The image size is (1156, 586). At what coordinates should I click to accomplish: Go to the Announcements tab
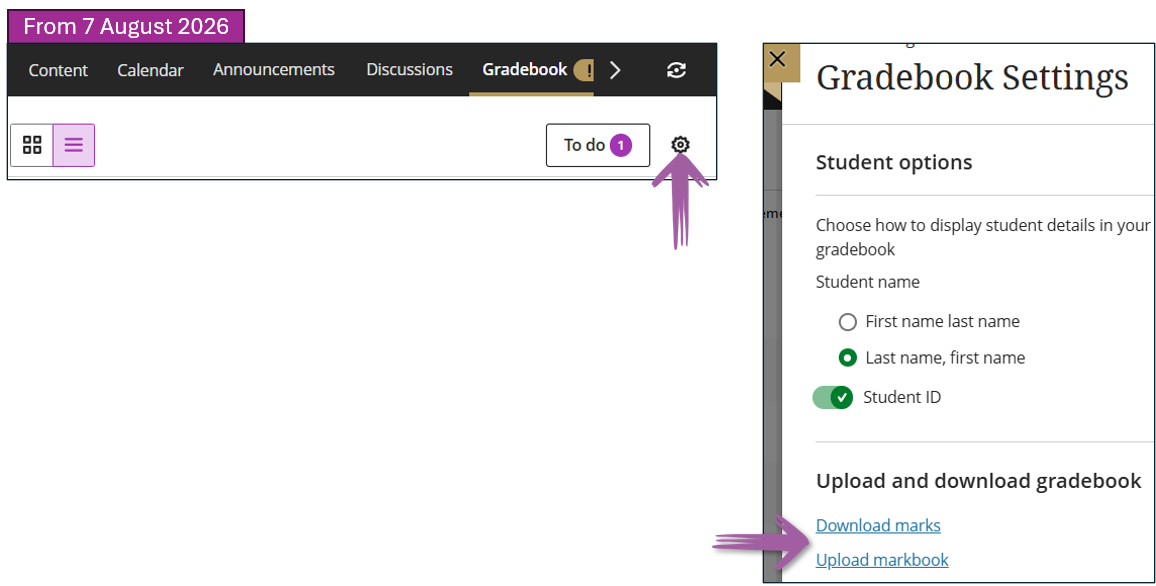tap(274, 69)
